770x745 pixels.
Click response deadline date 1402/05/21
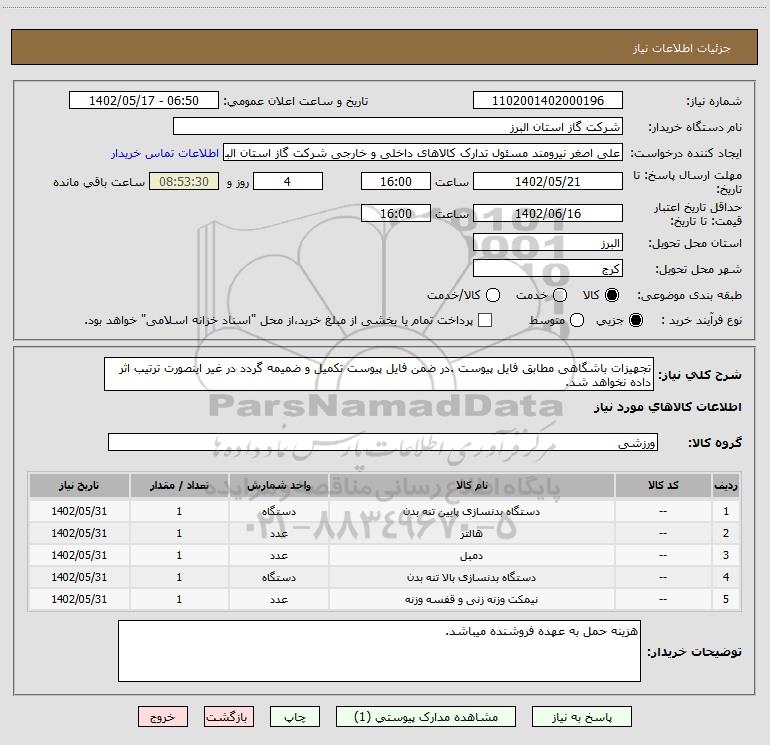tap(548, 181)
